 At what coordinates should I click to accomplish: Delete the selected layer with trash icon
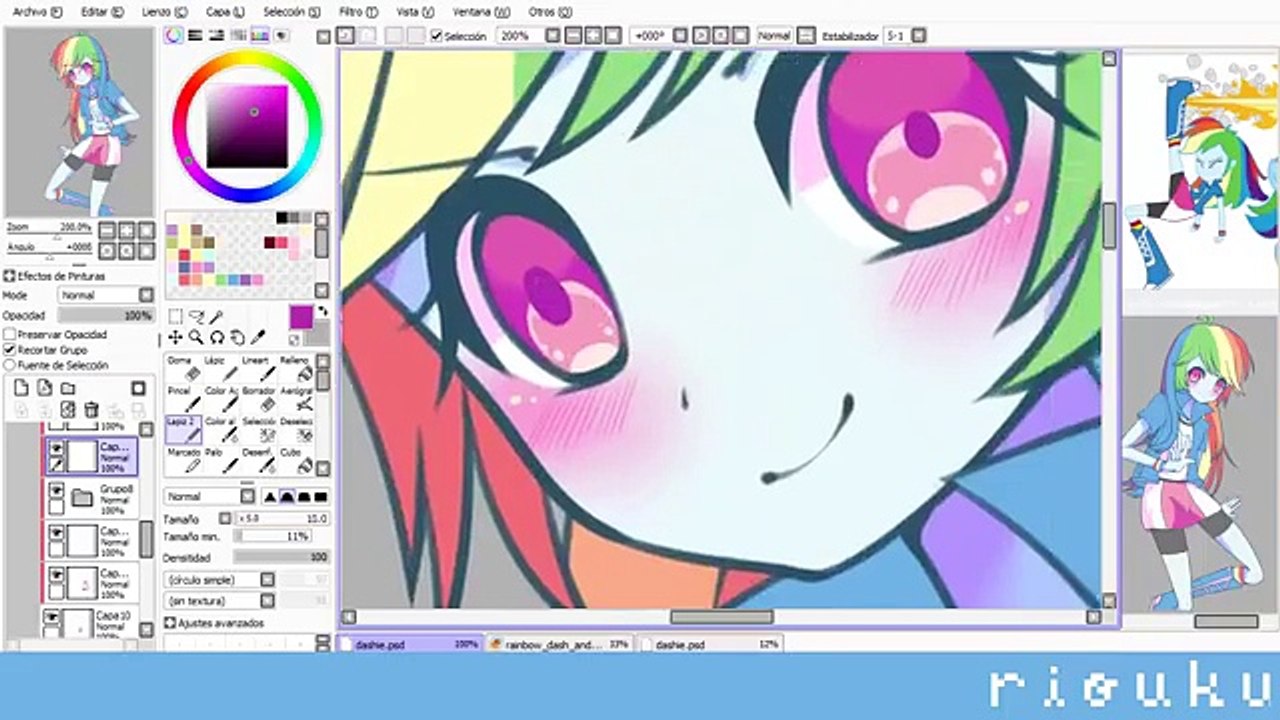[92, 410]
